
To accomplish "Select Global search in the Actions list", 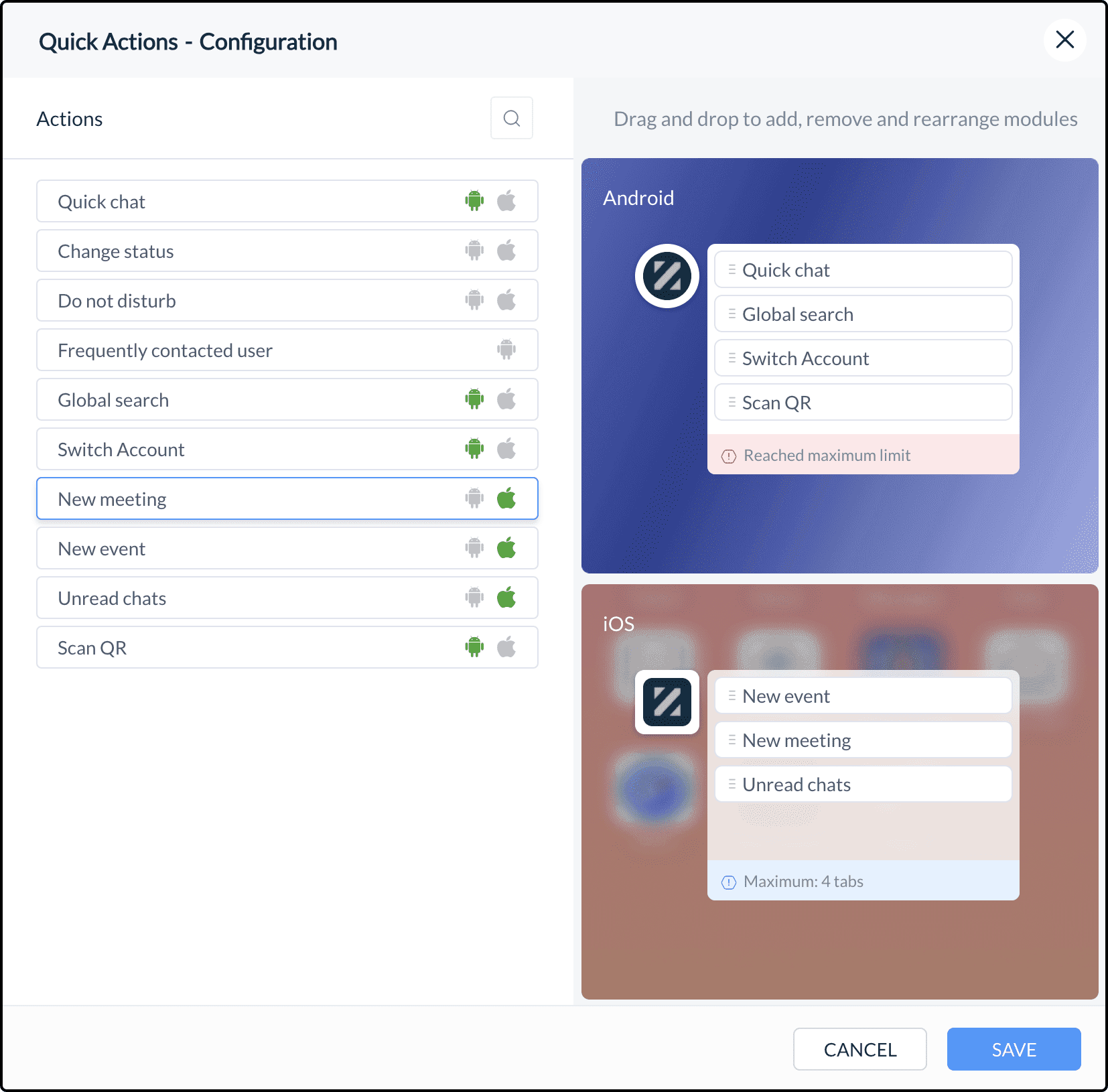I will point(287,399).
